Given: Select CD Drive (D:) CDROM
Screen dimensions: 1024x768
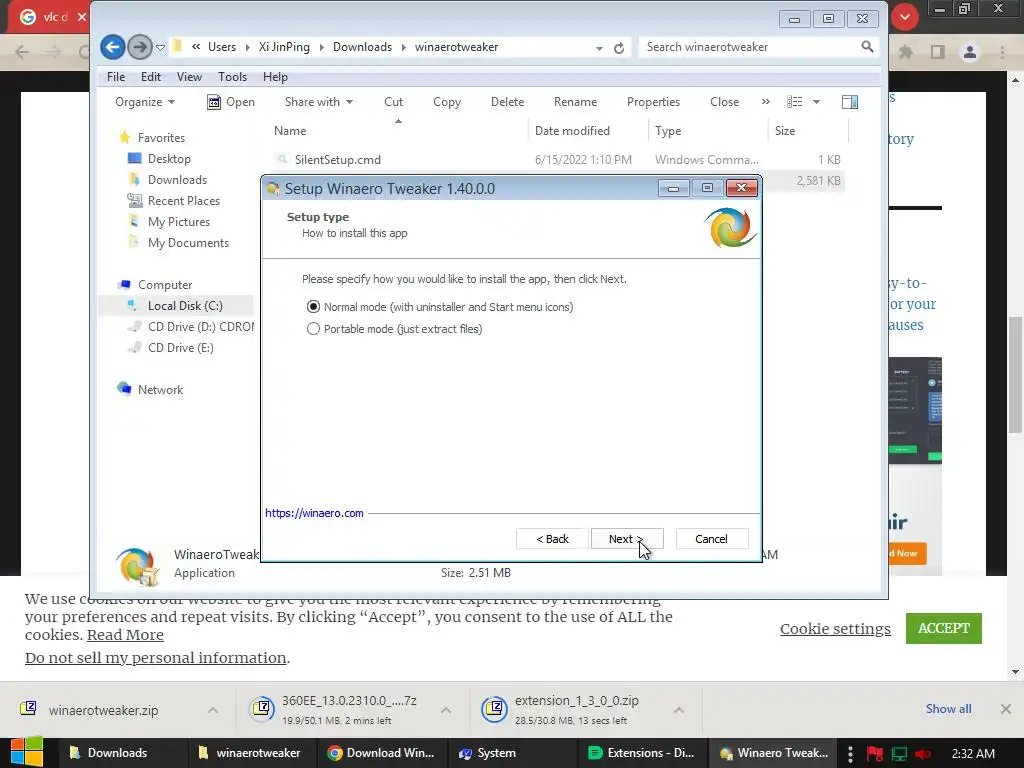Looking at the screenshot, I should click(200, 327).
